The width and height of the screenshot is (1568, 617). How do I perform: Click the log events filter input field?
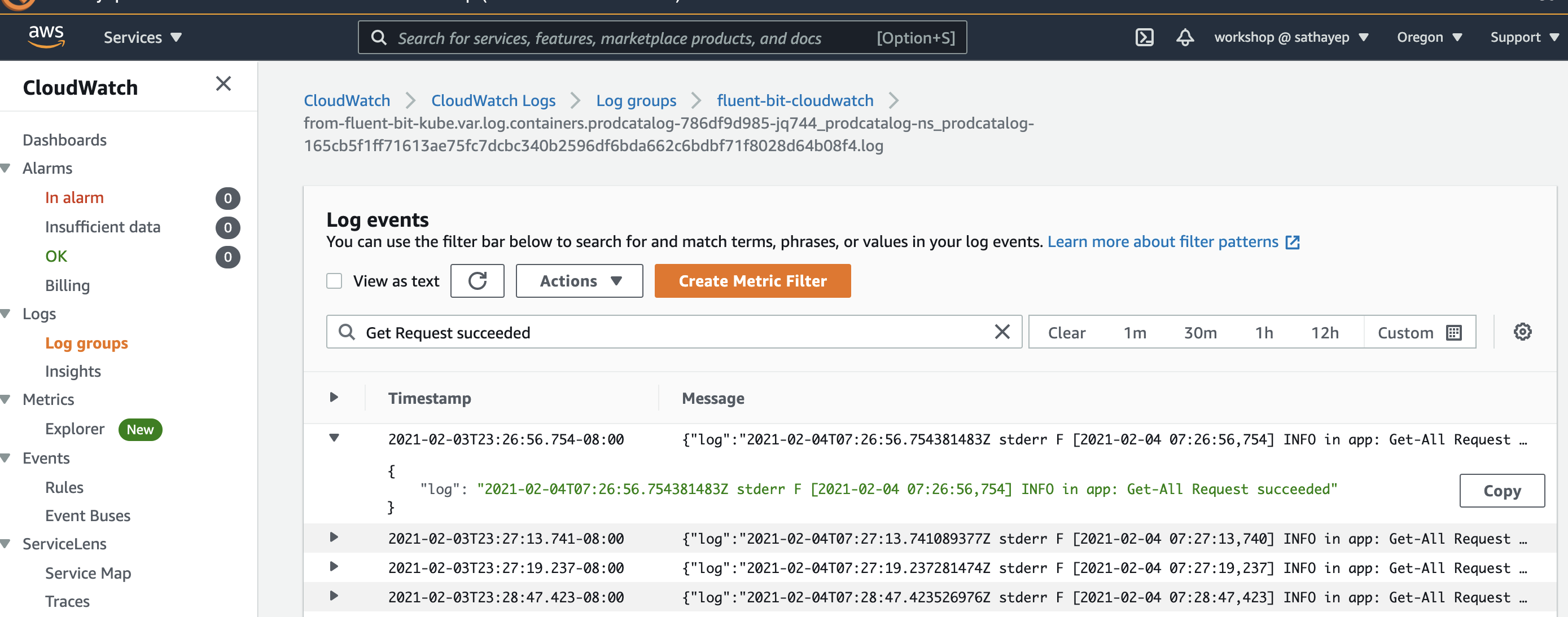(674, 332)
